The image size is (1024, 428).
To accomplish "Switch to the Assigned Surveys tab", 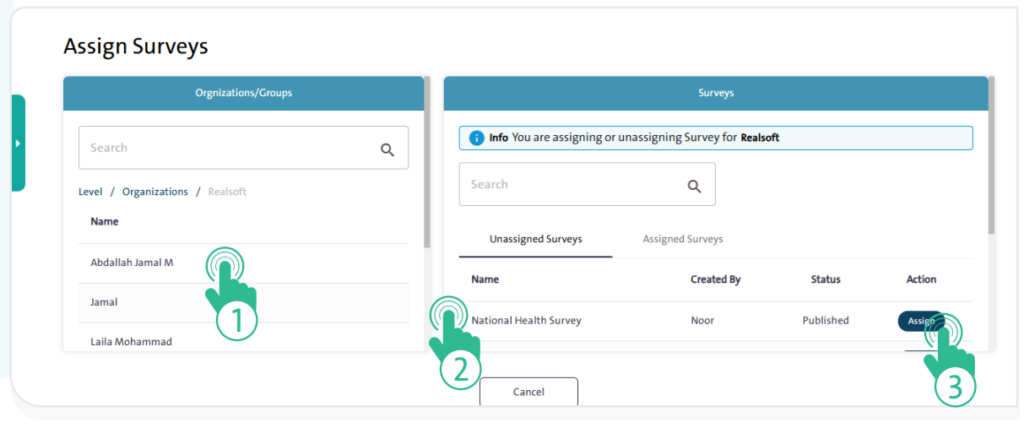I will pos(682,240).
